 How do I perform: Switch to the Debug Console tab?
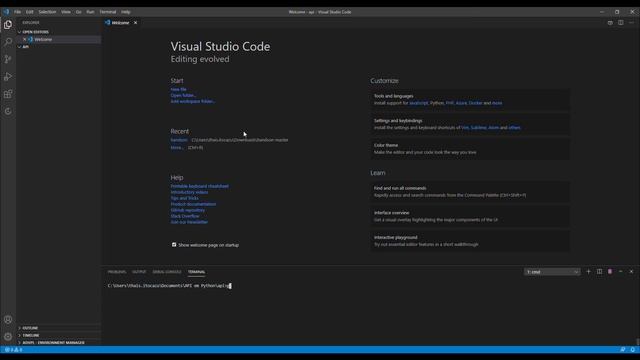(167, 272)
